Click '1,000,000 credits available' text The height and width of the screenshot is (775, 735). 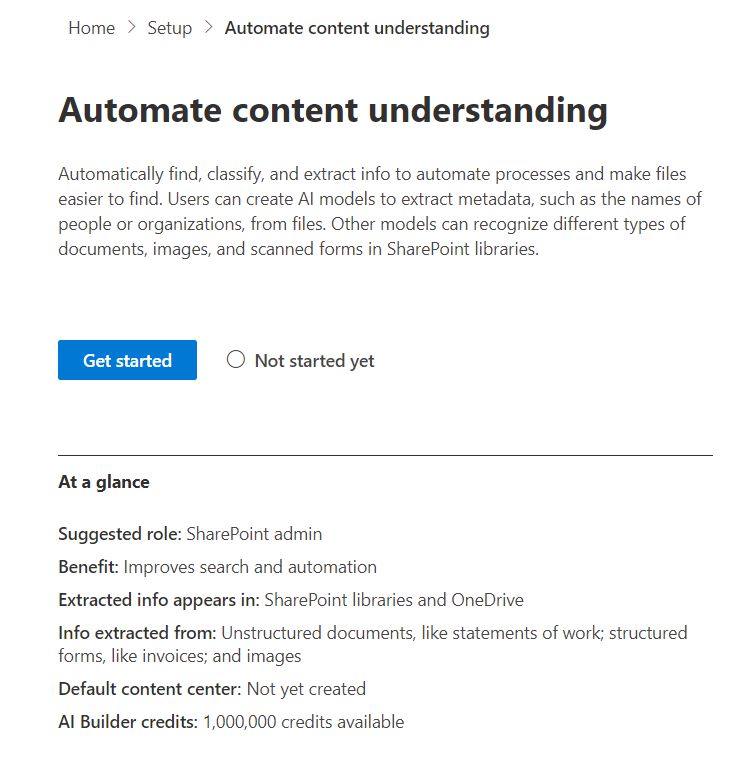click(x=303, y=722)
